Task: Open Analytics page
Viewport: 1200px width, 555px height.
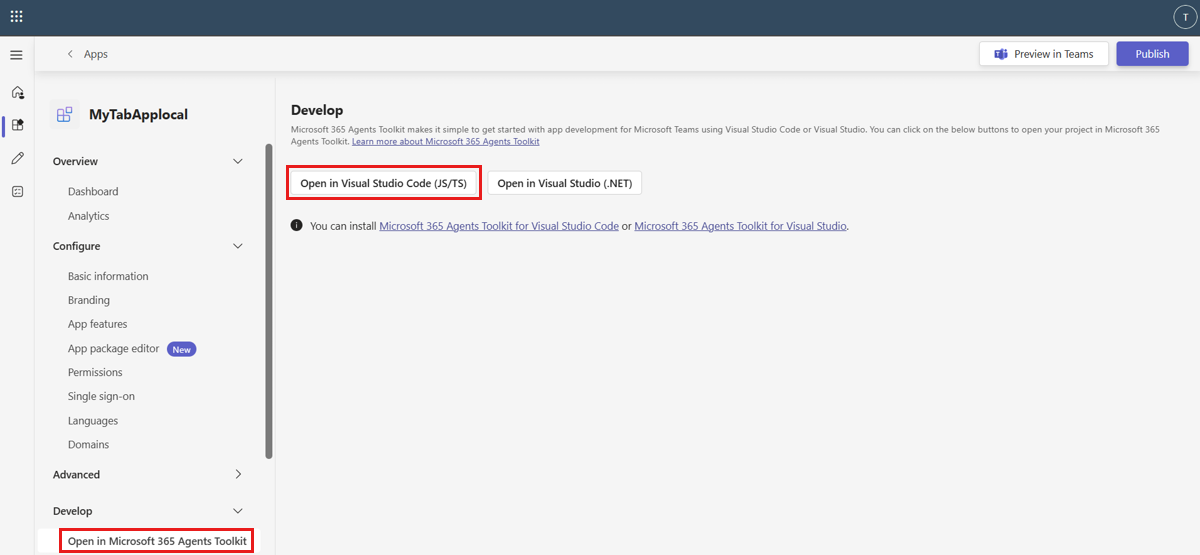Action: pyautogui.click(x=89, y=216)
